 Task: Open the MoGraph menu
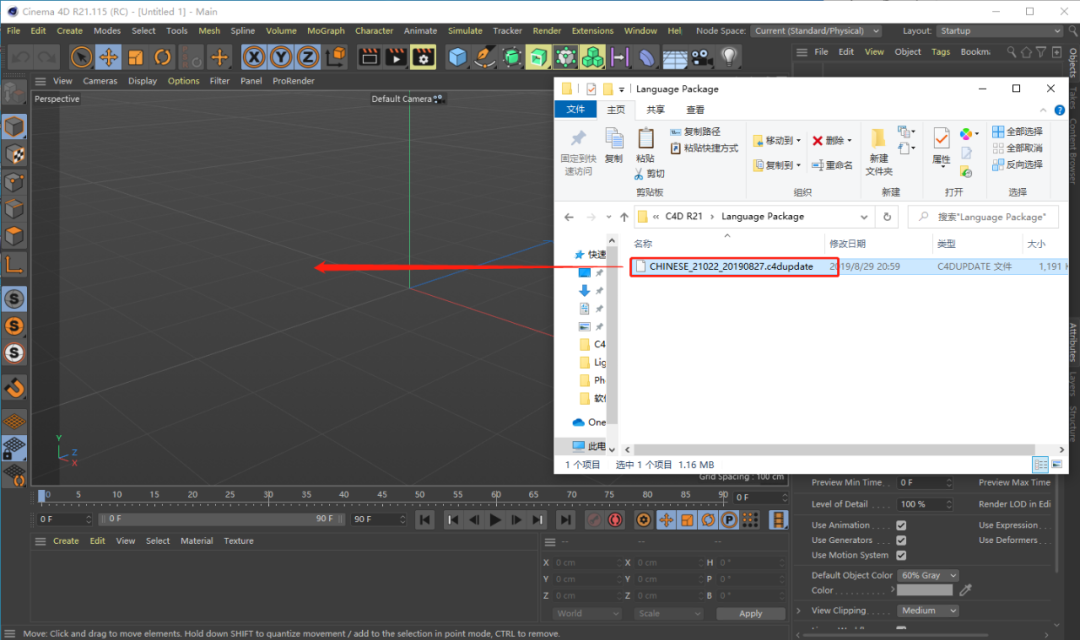[x=326, y=31]
